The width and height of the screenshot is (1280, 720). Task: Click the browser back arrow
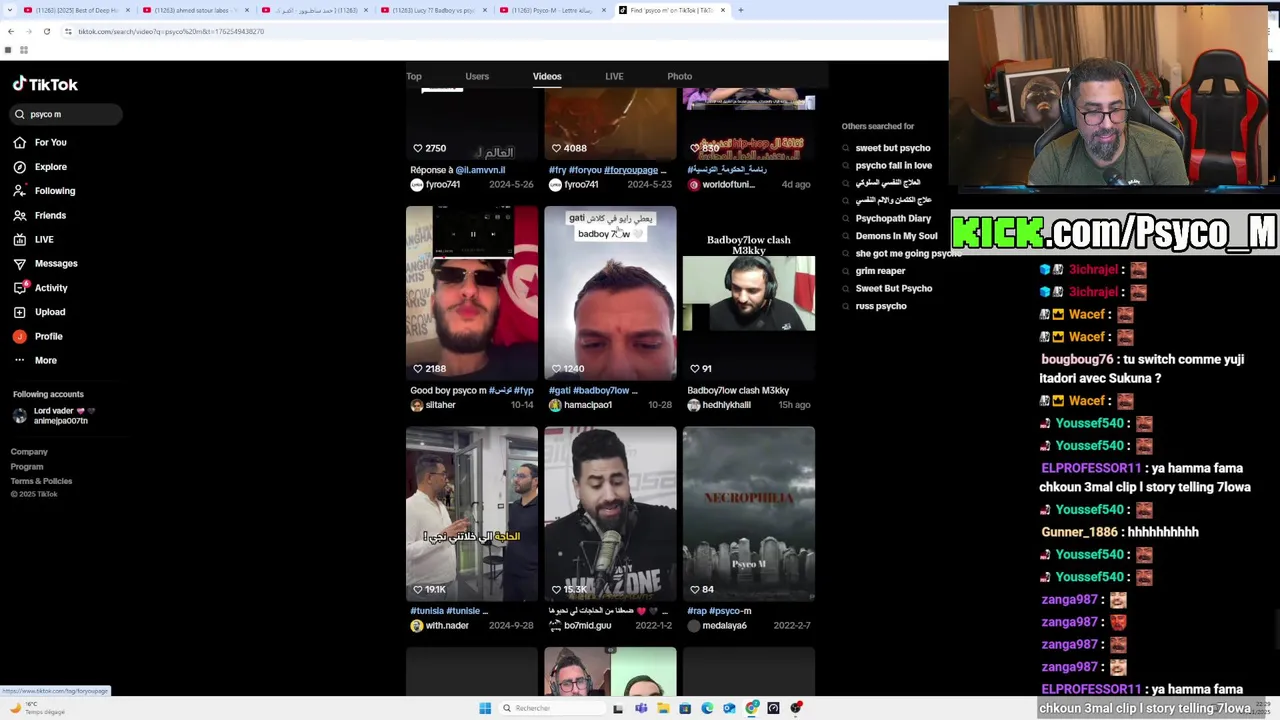(10, 31)
